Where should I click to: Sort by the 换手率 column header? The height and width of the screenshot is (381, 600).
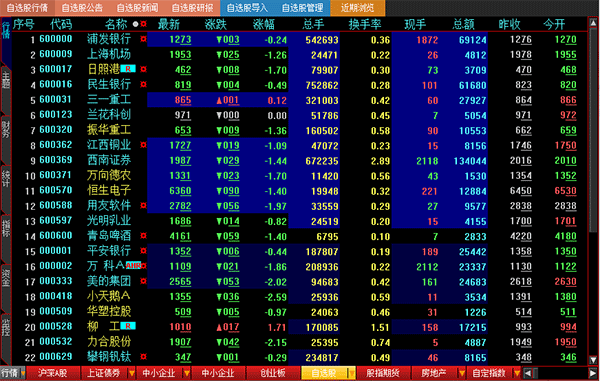click(365, 24)
